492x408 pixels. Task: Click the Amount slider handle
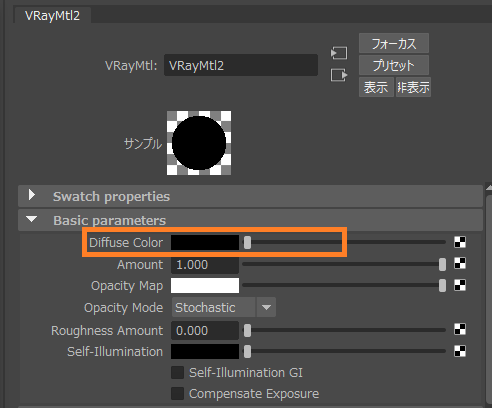[x=442, y=265]
